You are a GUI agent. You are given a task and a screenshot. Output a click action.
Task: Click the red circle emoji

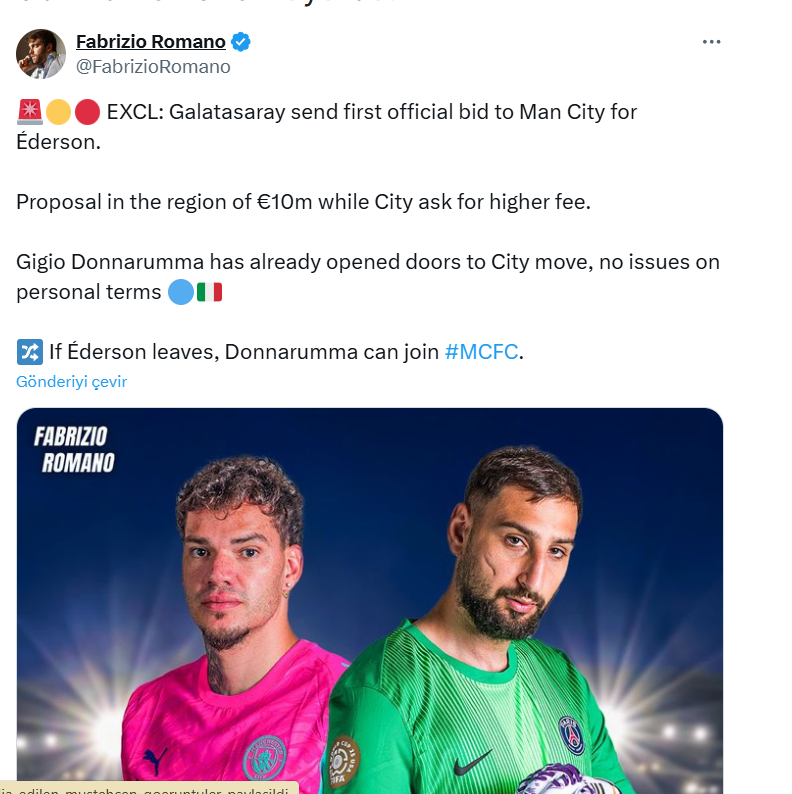88,112
